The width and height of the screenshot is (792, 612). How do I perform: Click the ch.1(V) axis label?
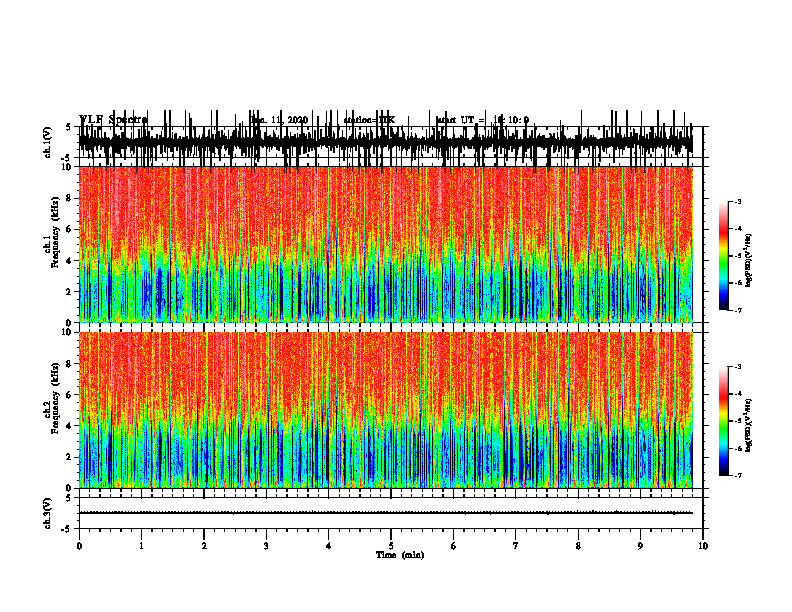click(47, 142)
